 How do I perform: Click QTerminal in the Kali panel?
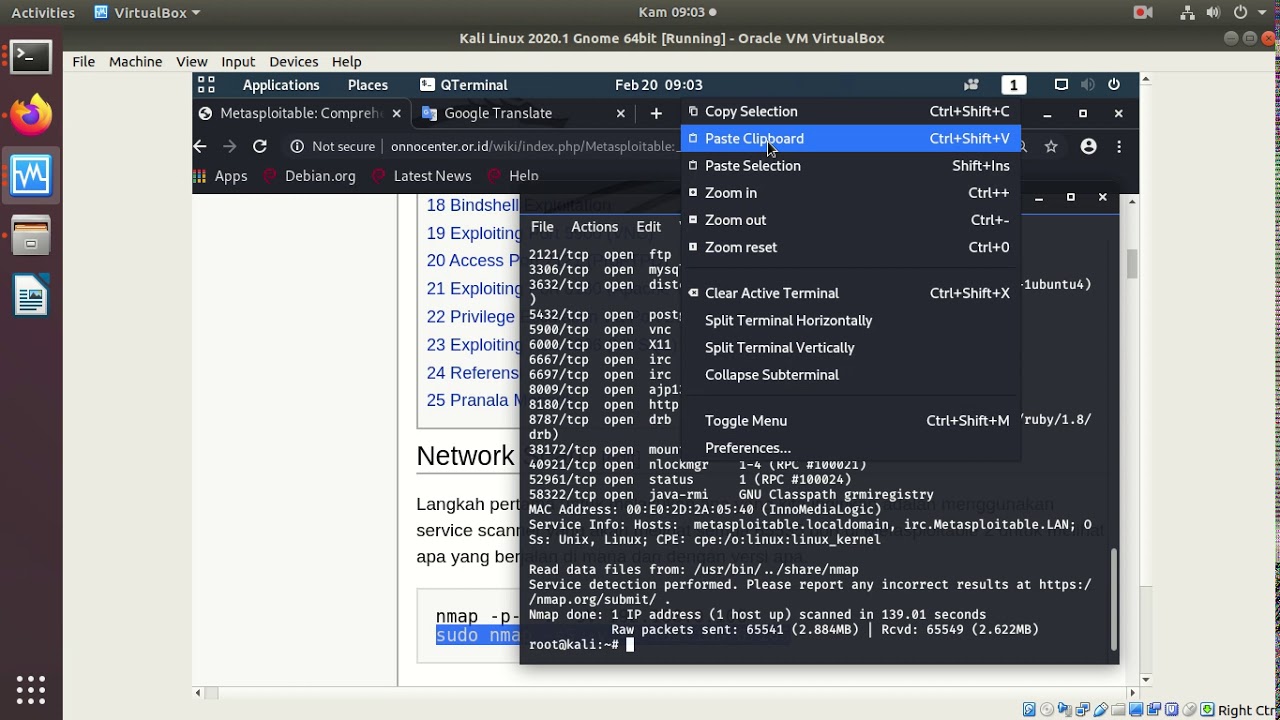point(464,85)
